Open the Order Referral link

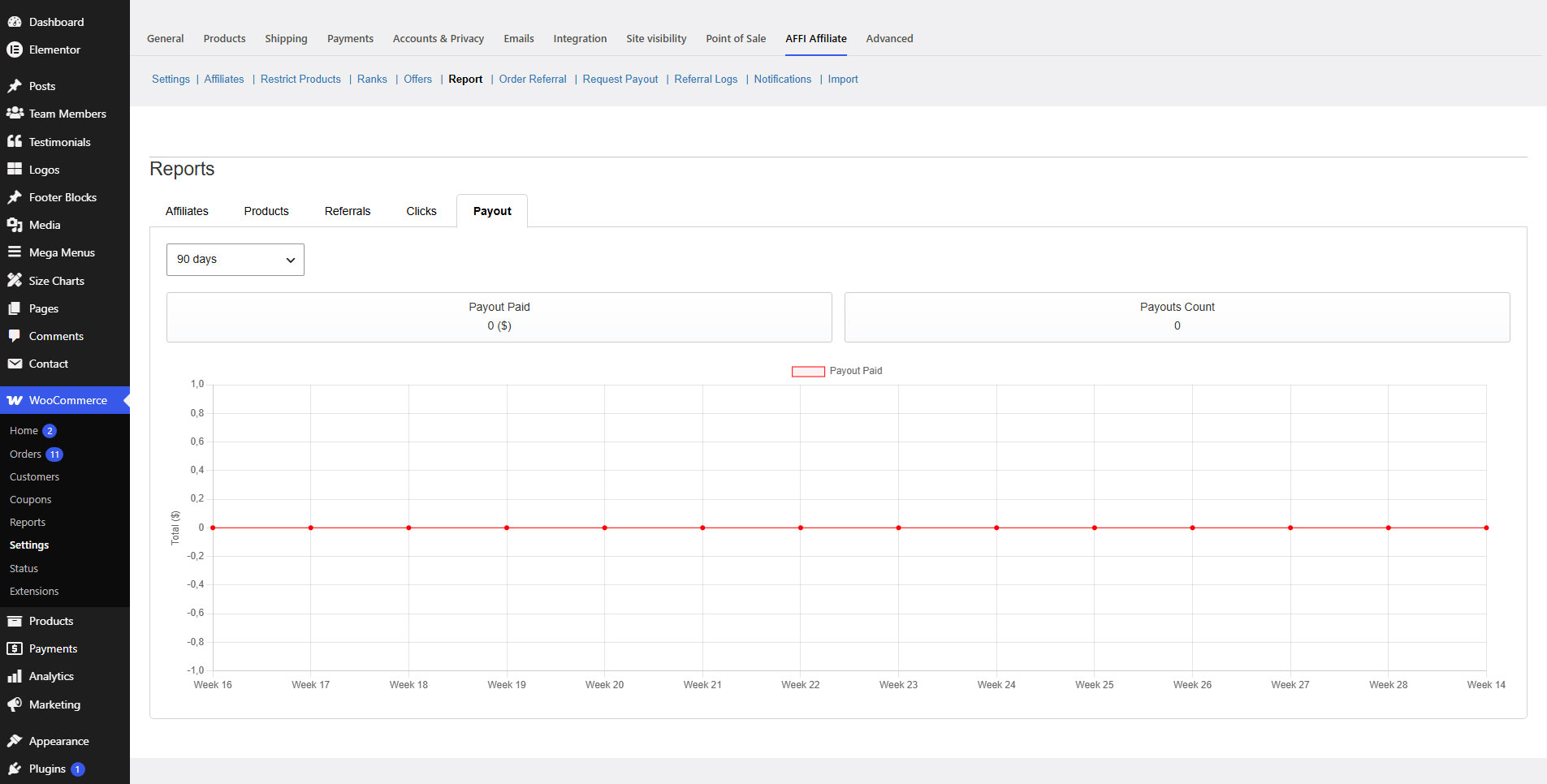[x=533, y=79]
